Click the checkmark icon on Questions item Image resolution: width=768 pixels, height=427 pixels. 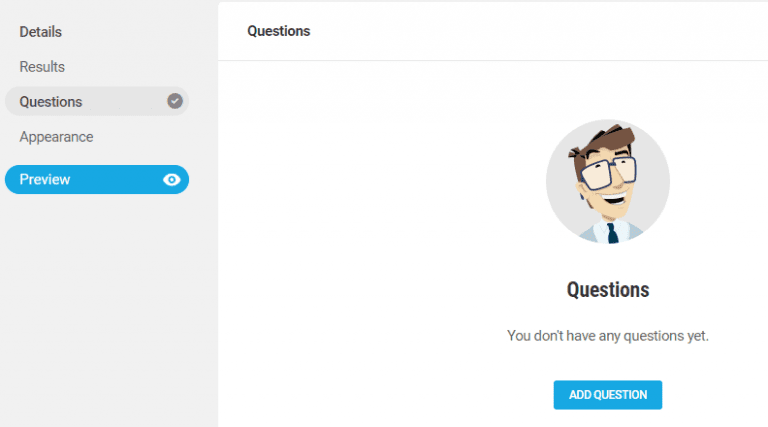(x=175, y=101)
